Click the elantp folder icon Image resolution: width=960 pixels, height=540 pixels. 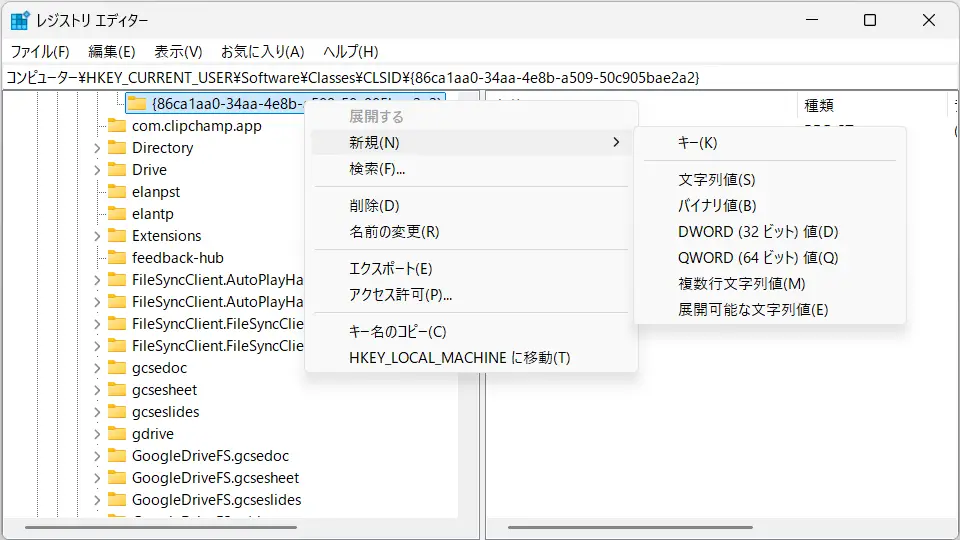[117, 214]
